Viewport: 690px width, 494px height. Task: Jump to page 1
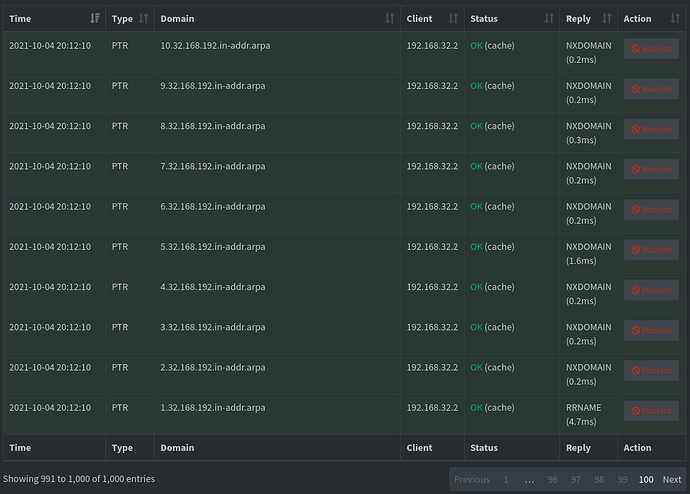click(506, 480)
